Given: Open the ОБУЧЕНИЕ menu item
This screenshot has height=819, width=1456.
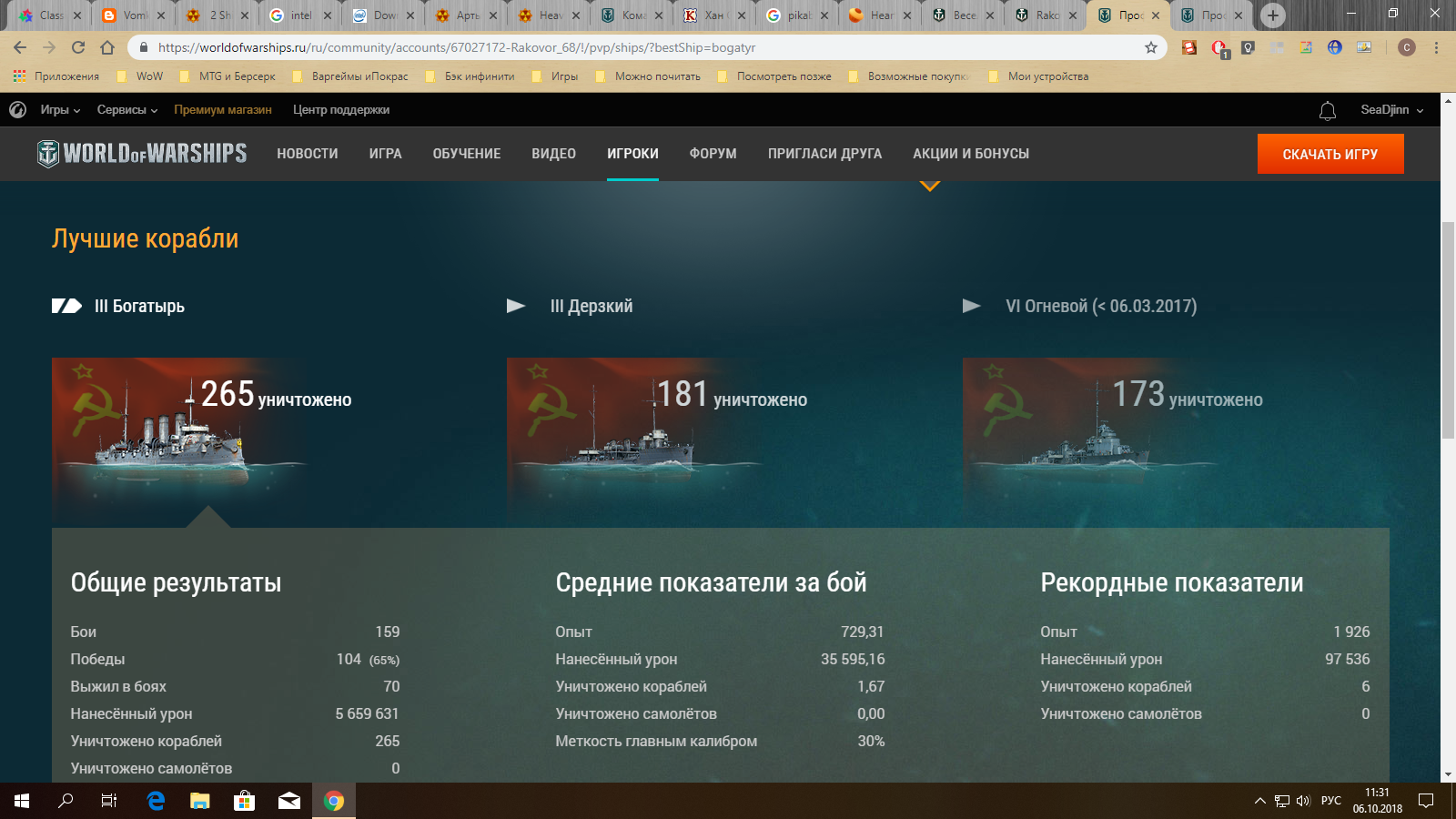Looking at the screenshot, I should pyautogui.click(x=467, y=154).
